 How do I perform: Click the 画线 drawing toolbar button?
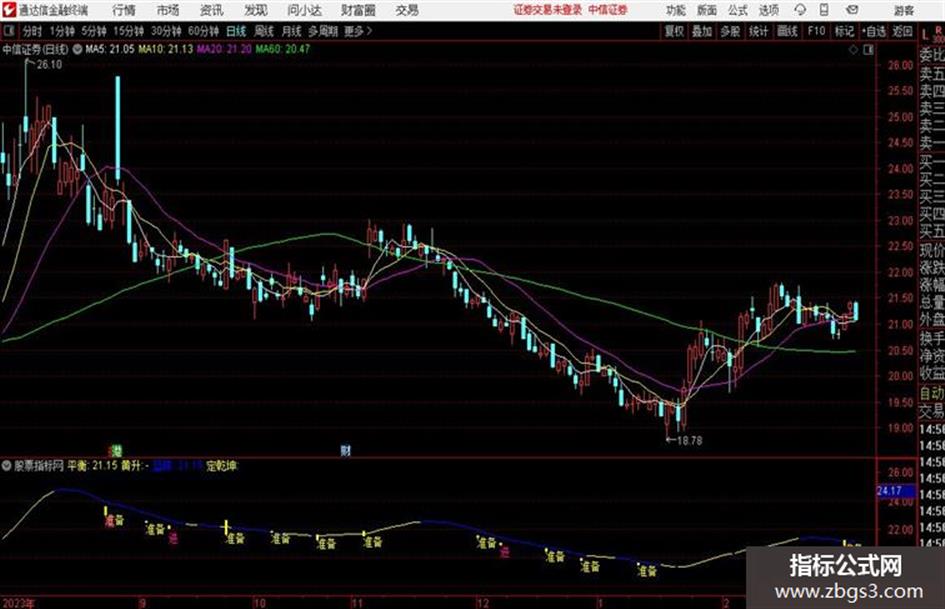[787, 31]
